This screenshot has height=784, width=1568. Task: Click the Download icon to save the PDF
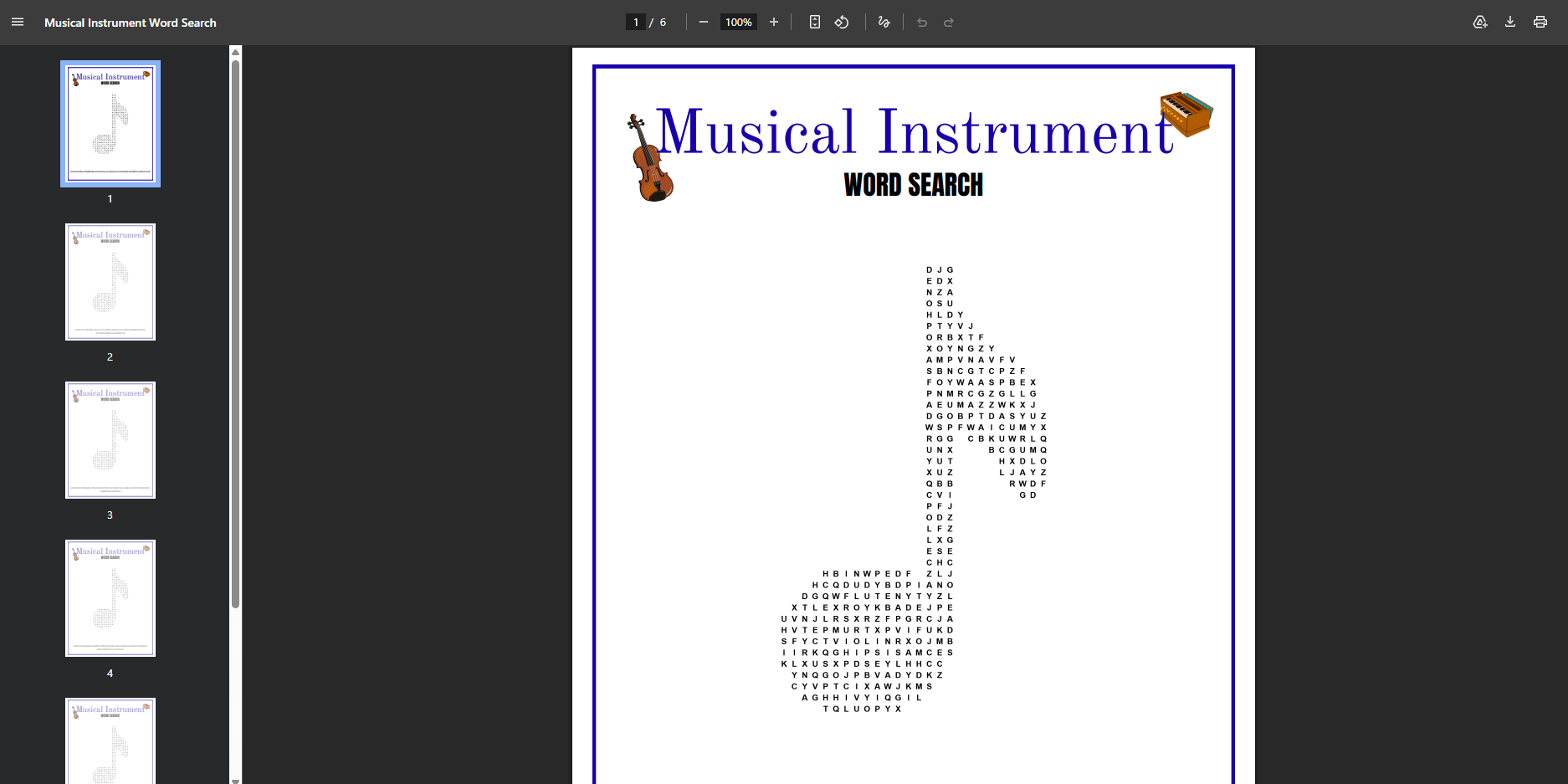(x=1510, y=22)
